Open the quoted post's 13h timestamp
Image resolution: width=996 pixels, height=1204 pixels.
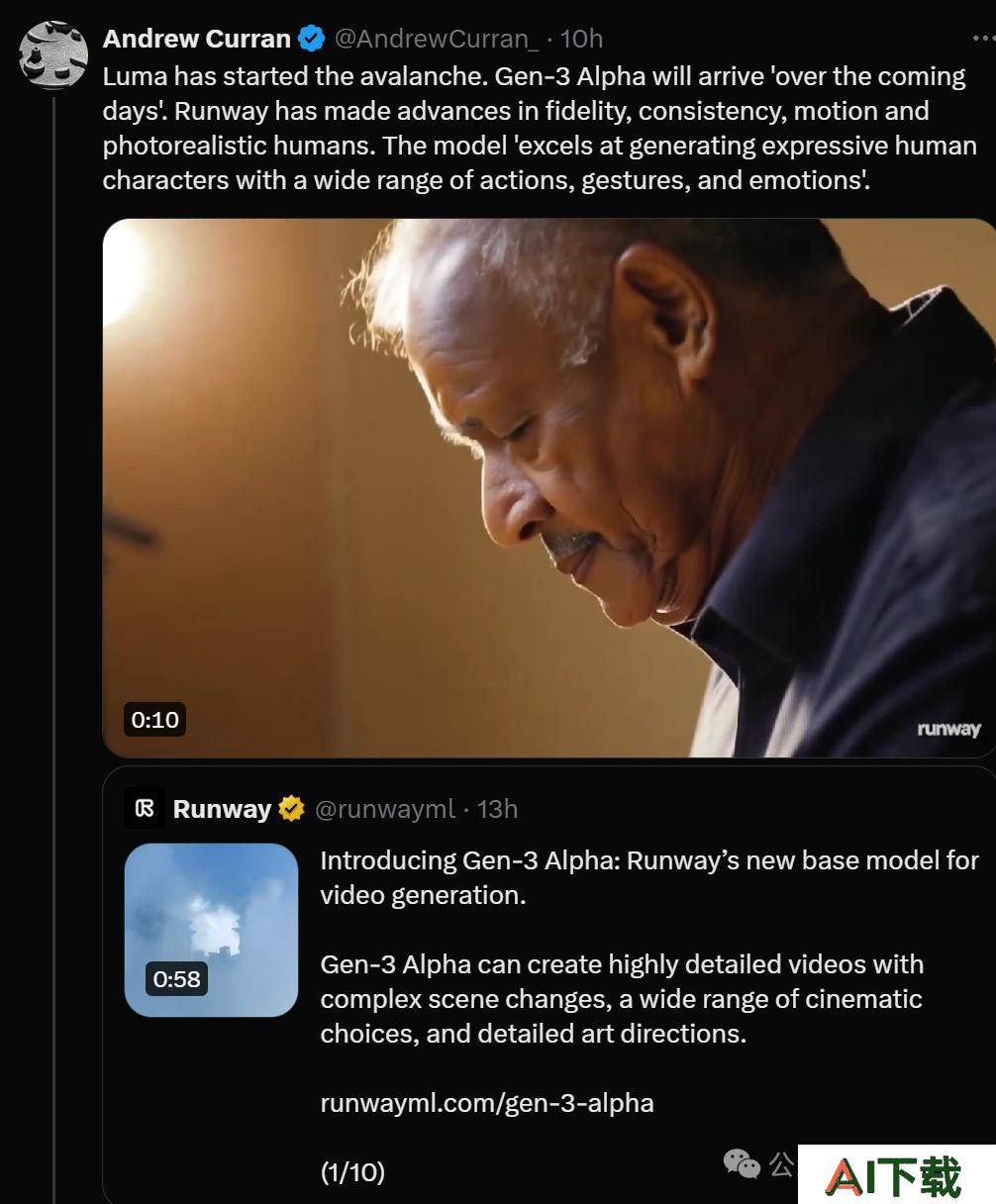click(497, 809)
